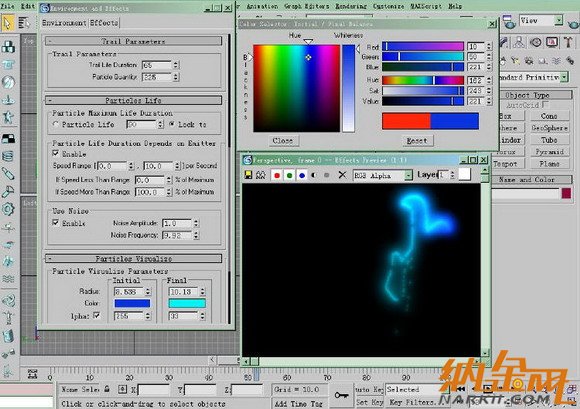Click Reset in the Color Selector
The image size is (580, 409).
[x=417, y=141]
